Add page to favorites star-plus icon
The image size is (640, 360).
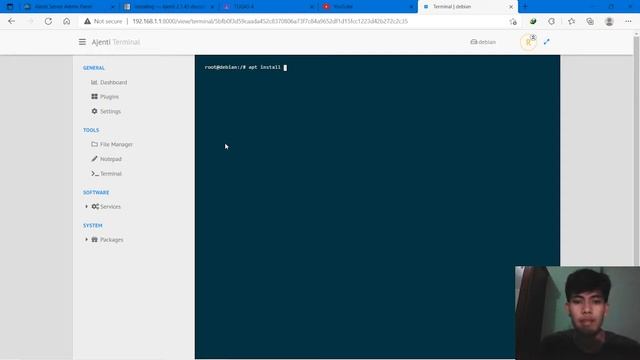tap(513, 21)
